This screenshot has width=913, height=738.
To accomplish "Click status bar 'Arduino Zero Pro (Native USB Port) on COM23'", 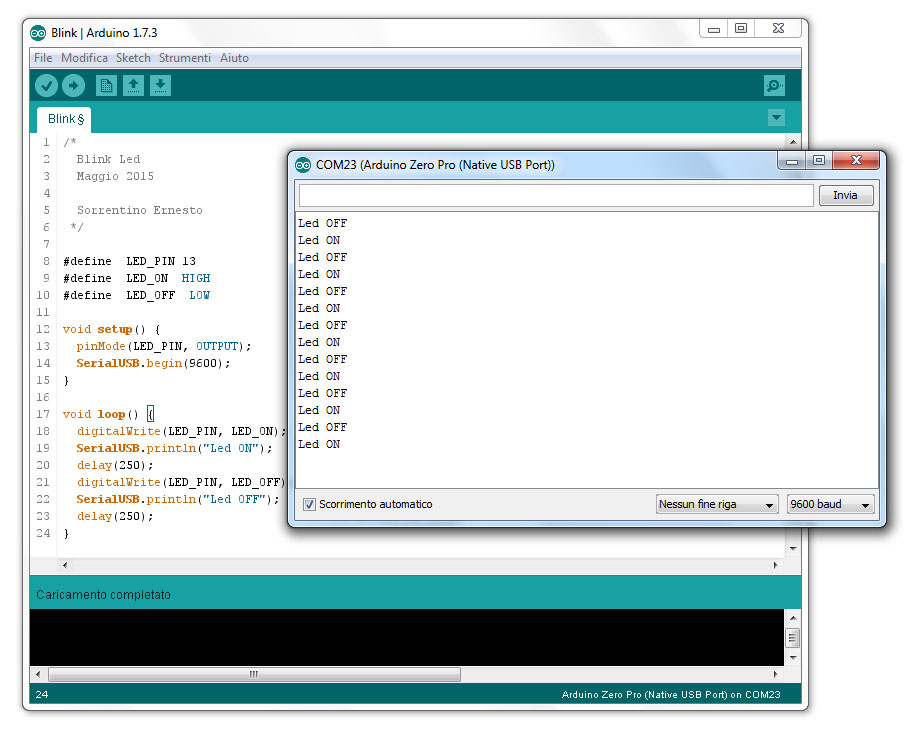I will pyautogui.click(x=671, y=695).
